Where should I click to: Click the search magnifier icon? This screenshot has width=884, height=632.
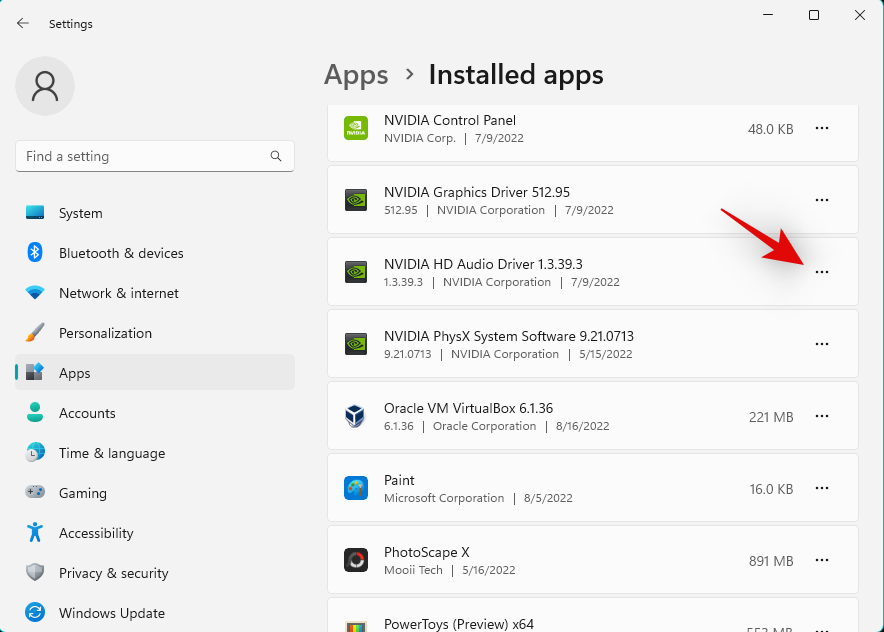tap(276, 157)
